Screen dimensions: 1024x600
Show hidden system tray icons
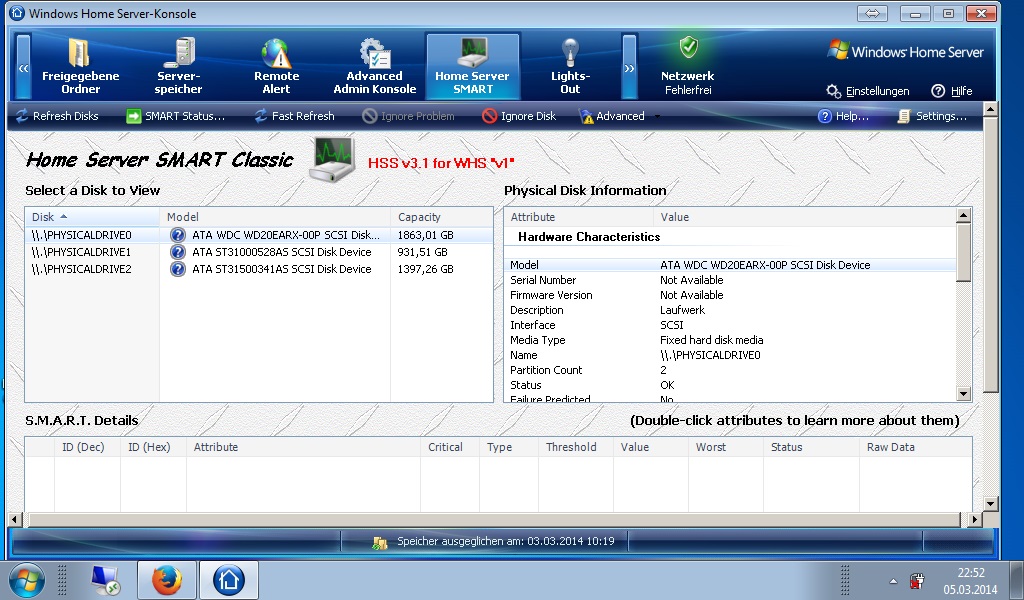point(893,581)
